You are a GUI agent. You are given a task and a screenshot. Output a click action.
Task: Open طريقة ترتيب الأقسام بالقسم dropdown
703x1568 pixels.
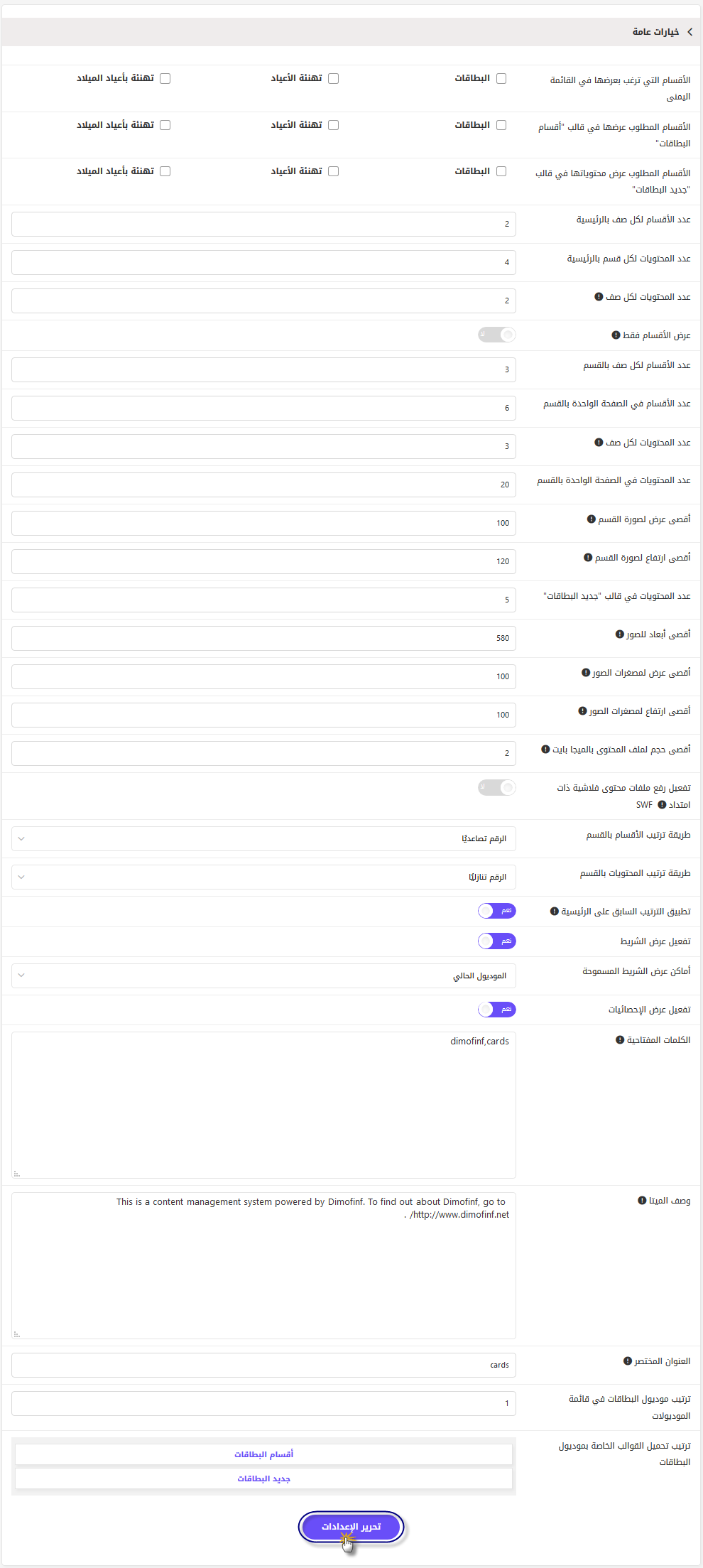coord(263,839)
